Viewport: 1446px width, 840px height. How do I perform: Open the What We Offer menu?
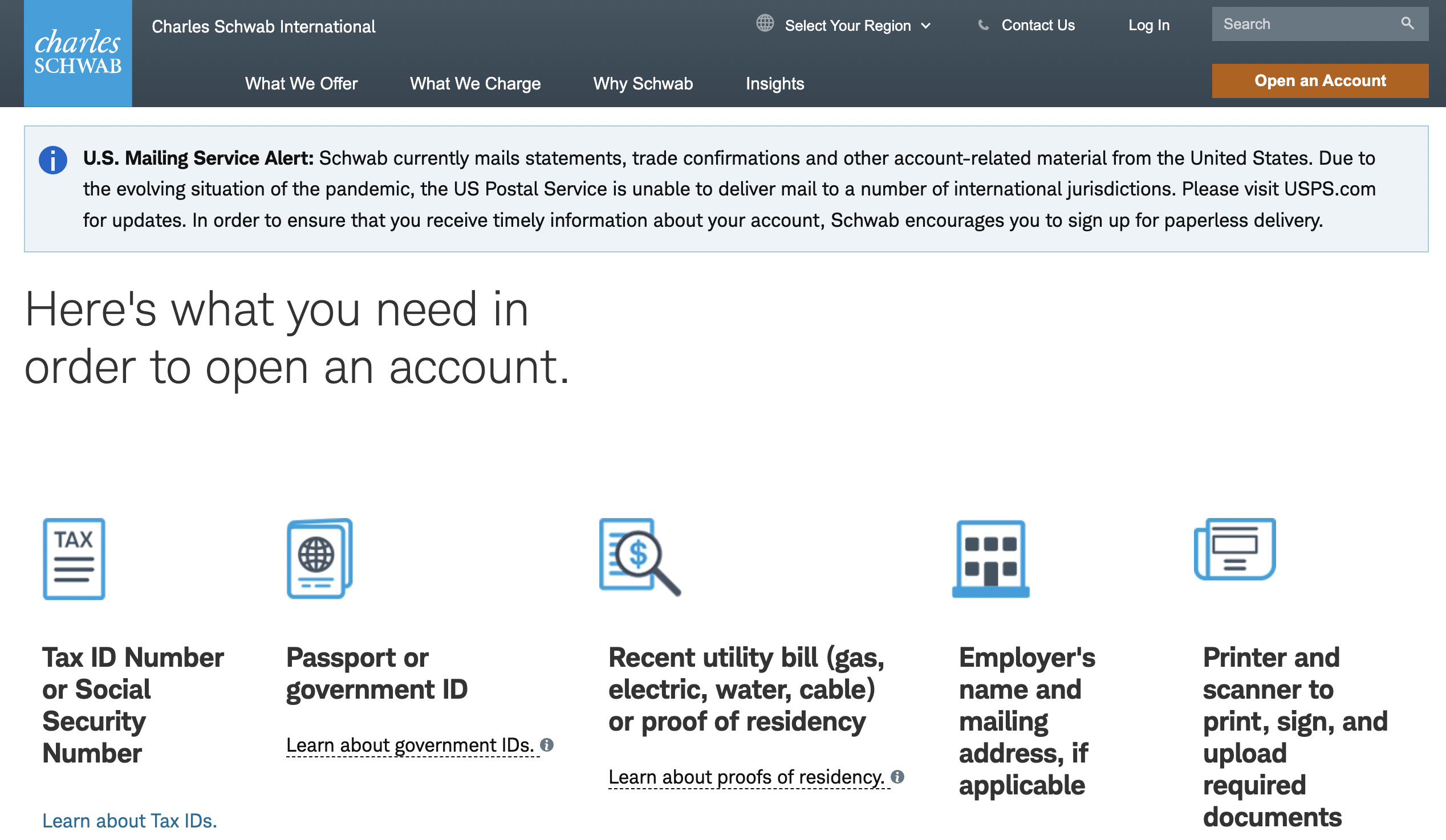point(300,84)
